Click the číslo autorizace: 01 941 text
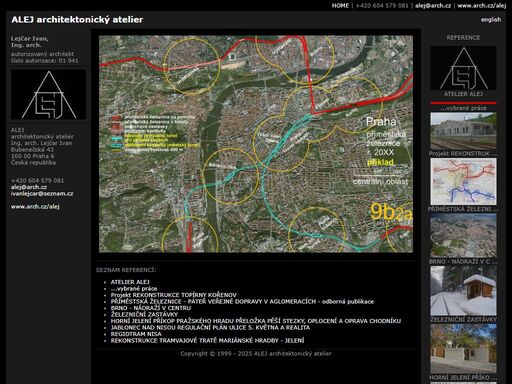Image resolution: width=512 pixels, height=384 pixels. [x=45, y=61]
